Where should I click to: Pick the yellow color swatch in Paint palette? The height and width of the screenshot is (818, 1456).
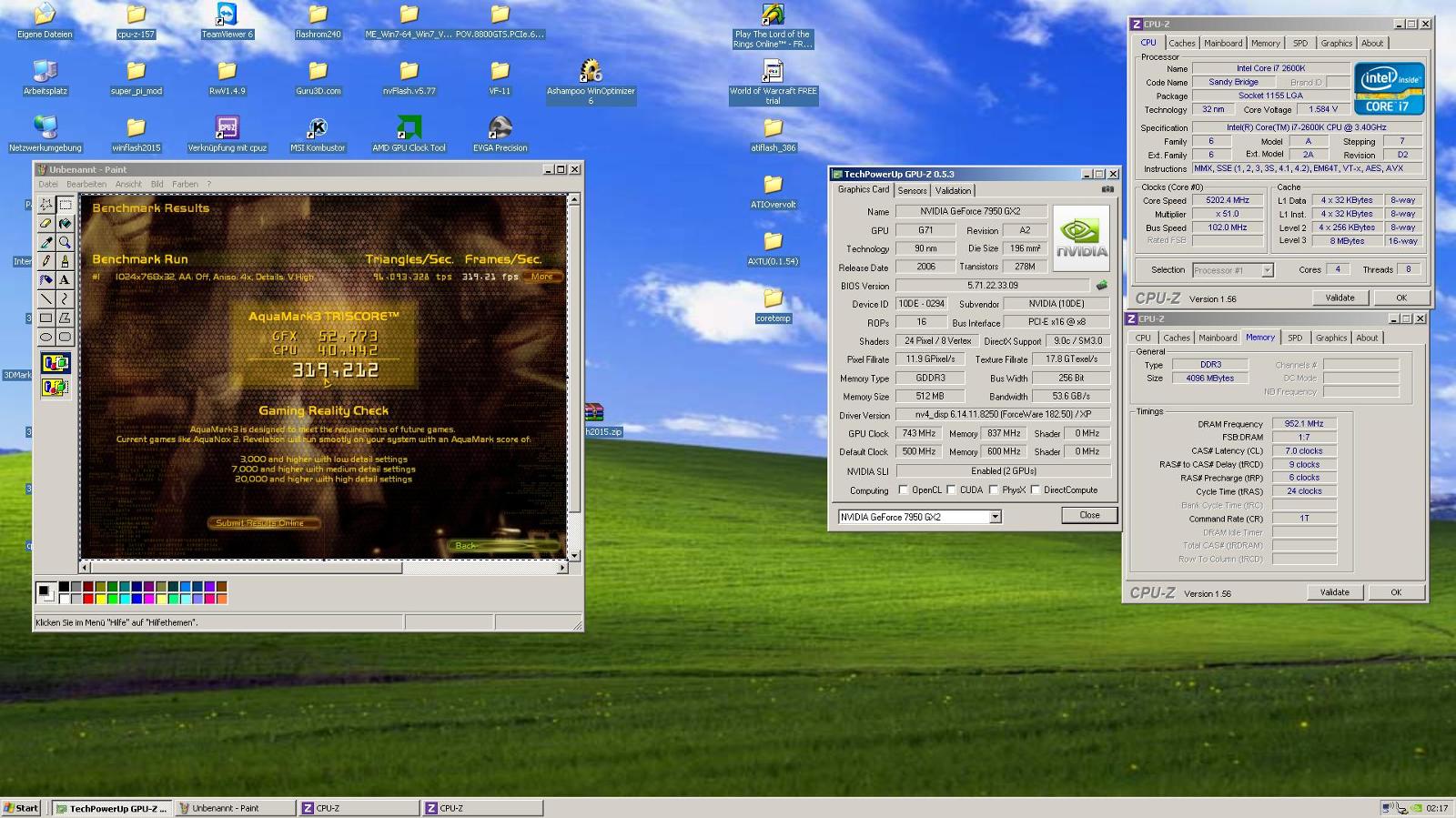tap(100, 599)
